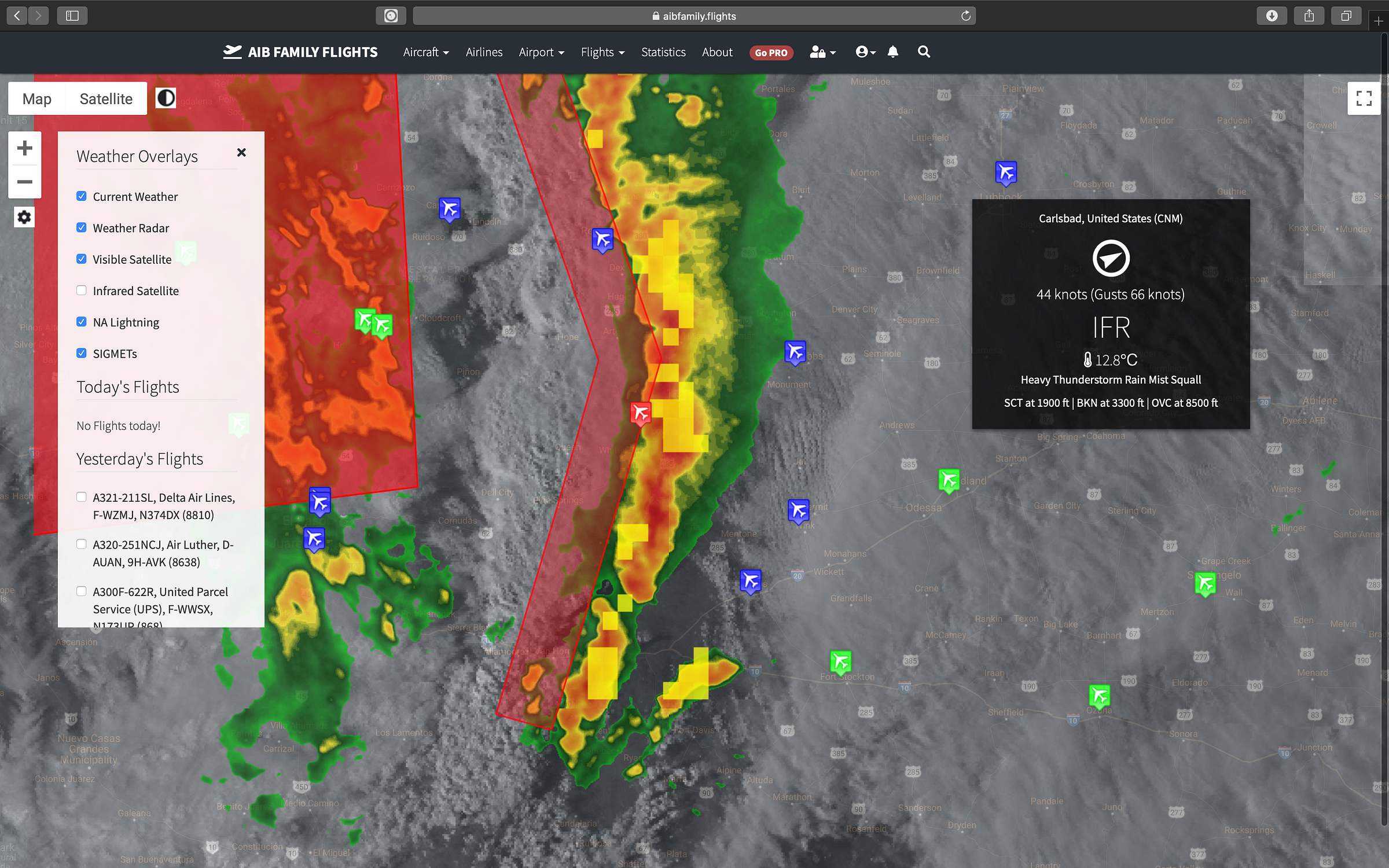Open the search magnifier icon

point(924,52)
